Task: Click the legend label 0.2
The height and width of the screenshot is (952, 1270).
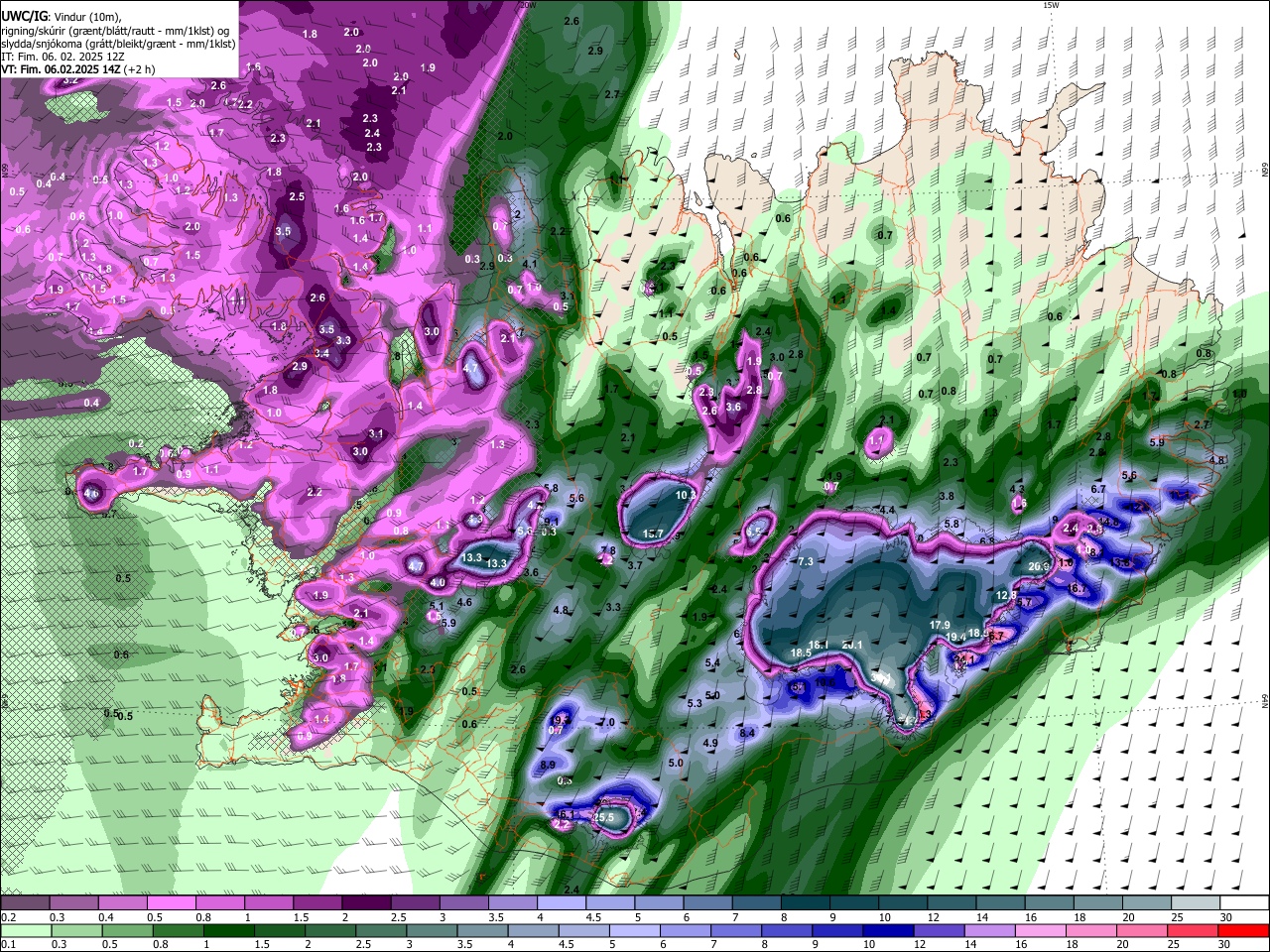Action: click(8, 917)
